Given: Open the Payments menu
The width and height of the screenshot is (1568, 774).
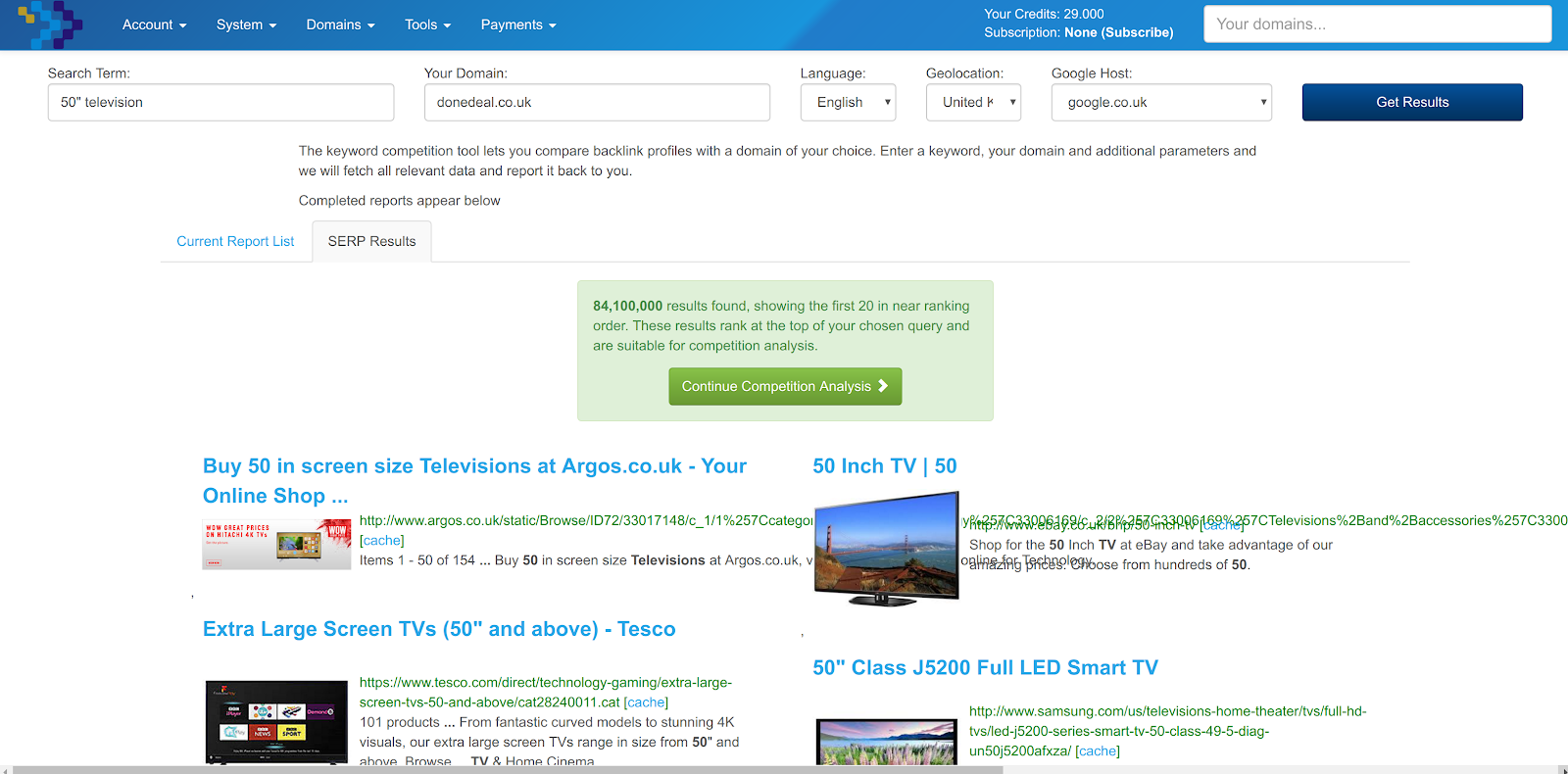Looking at the screenshot, I should pyautogui.click(x=518, y=24).
